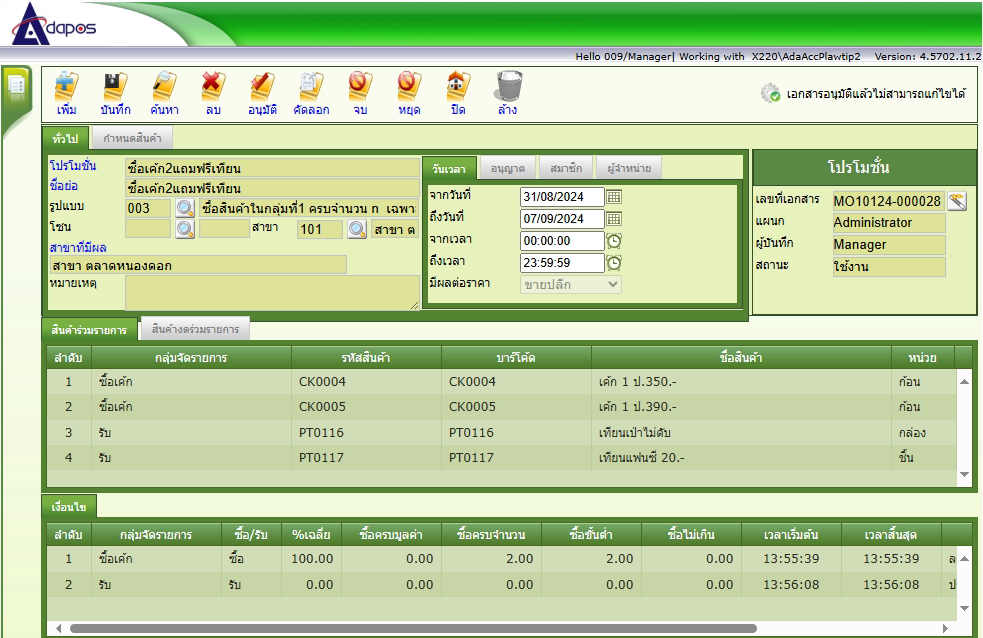The height and width of the screenshot is (638, 983).
Task: Open calendar picker for จากวันที่ date
Action: (x=614, y=197)
